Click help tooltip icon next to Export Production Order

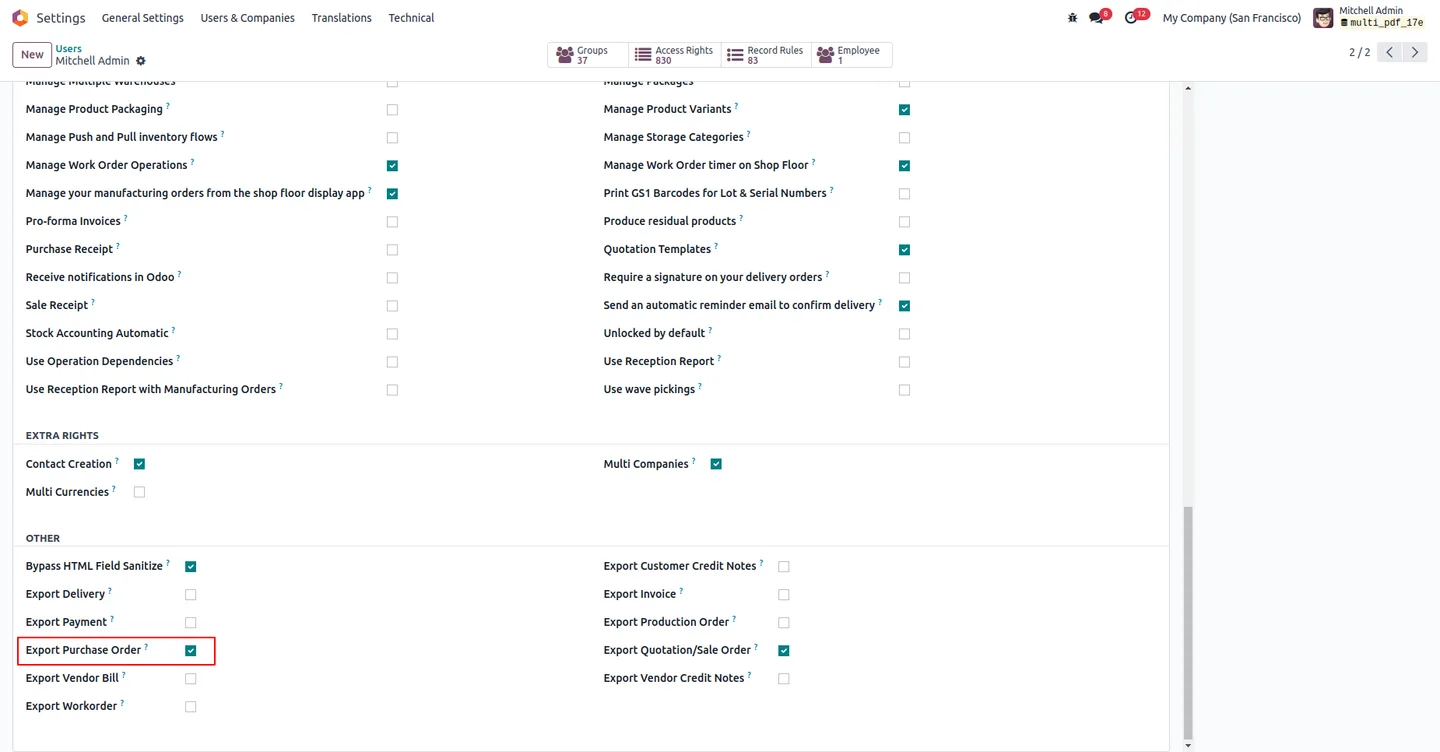734,619
